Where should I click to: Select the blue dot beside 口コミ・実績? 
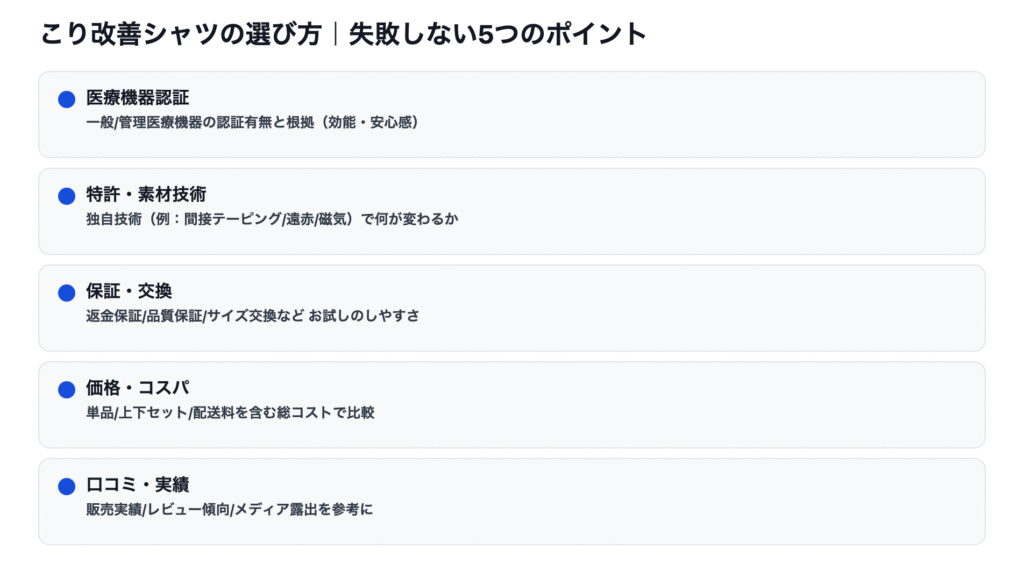click(67, 486)
